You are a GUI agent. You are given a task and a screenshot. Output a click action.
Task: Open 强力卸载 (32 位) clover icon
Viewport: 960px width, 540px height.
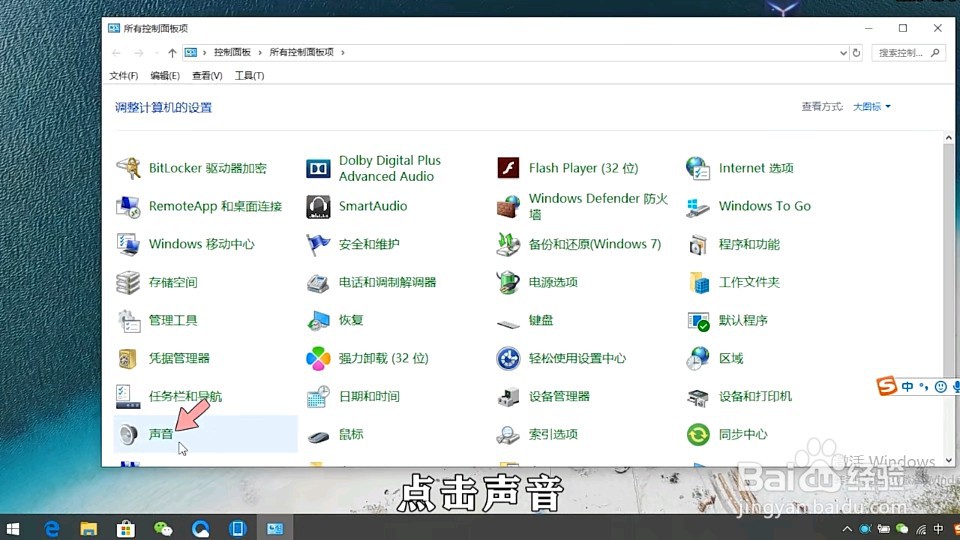click(318, 359)
